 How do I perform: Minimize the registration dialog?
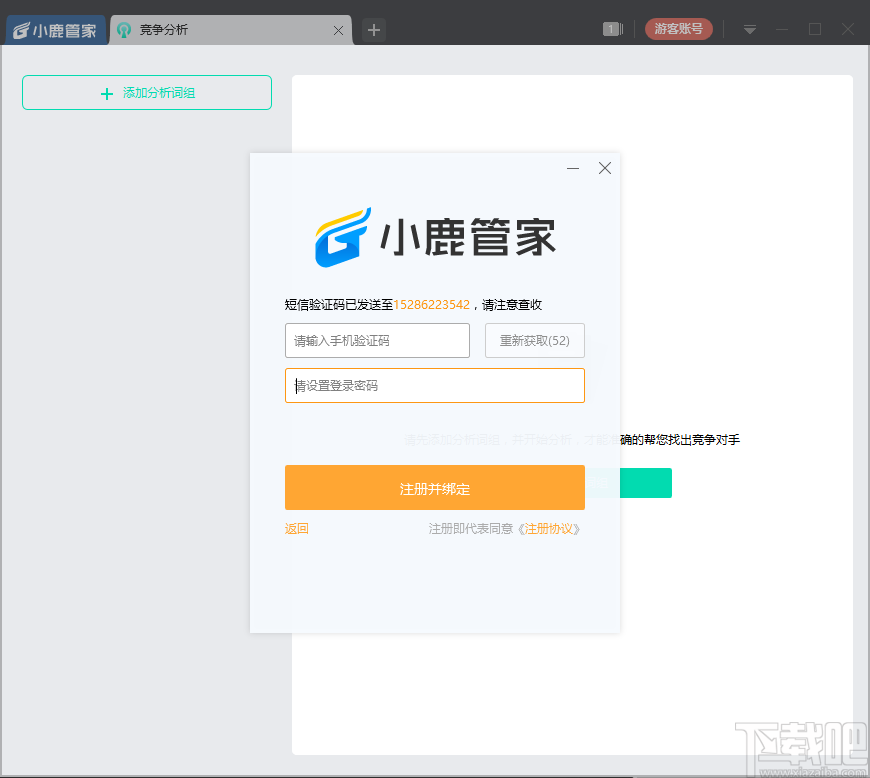pos(572,168)
